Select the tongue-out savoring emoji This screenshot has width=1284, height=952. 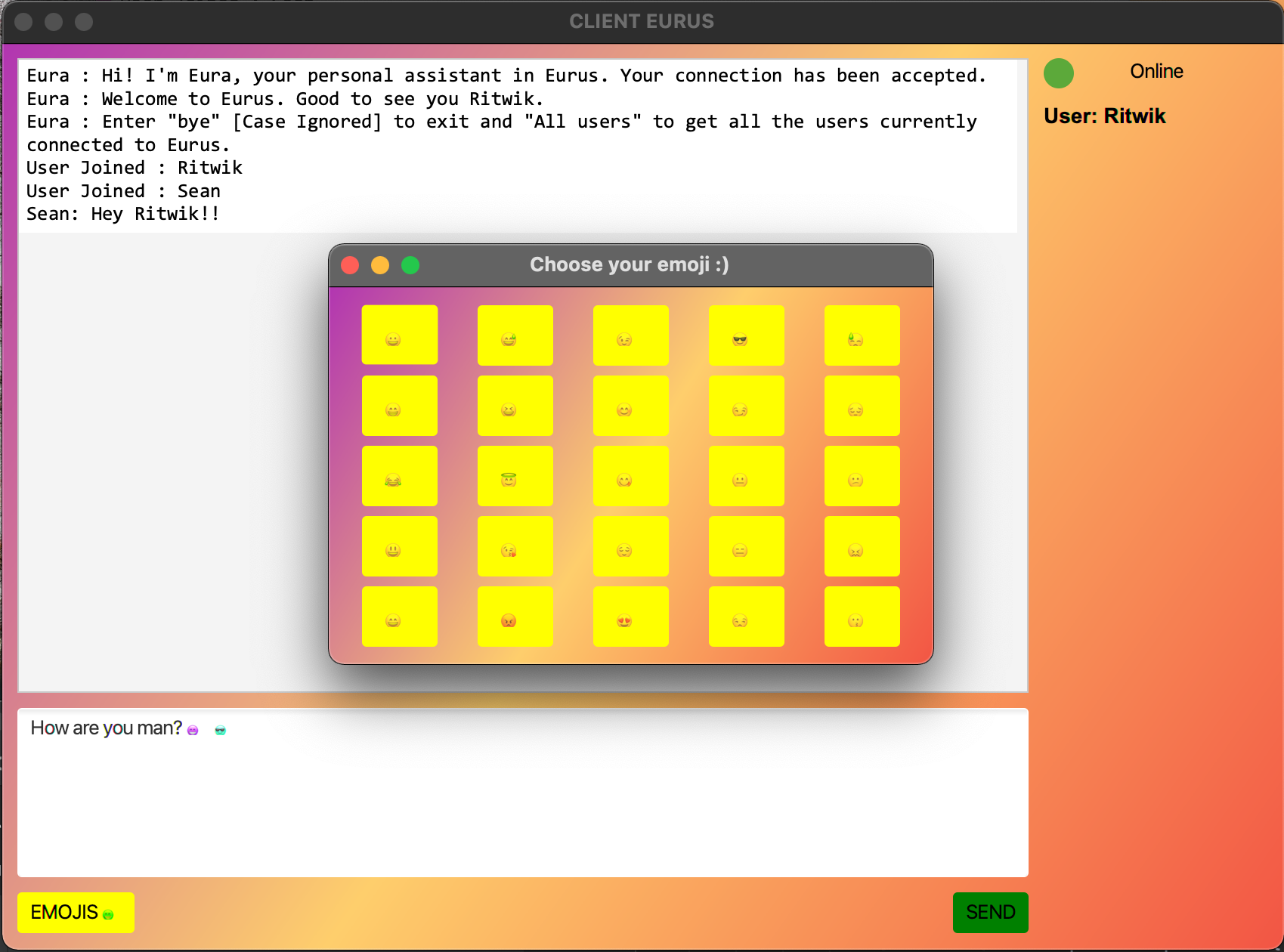[631, 476]
